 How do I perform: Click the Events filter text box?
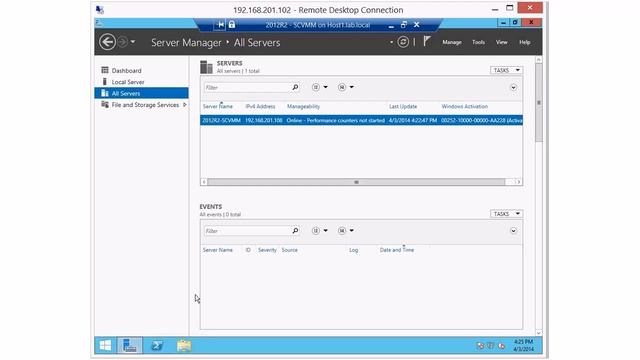click(247, 231)
